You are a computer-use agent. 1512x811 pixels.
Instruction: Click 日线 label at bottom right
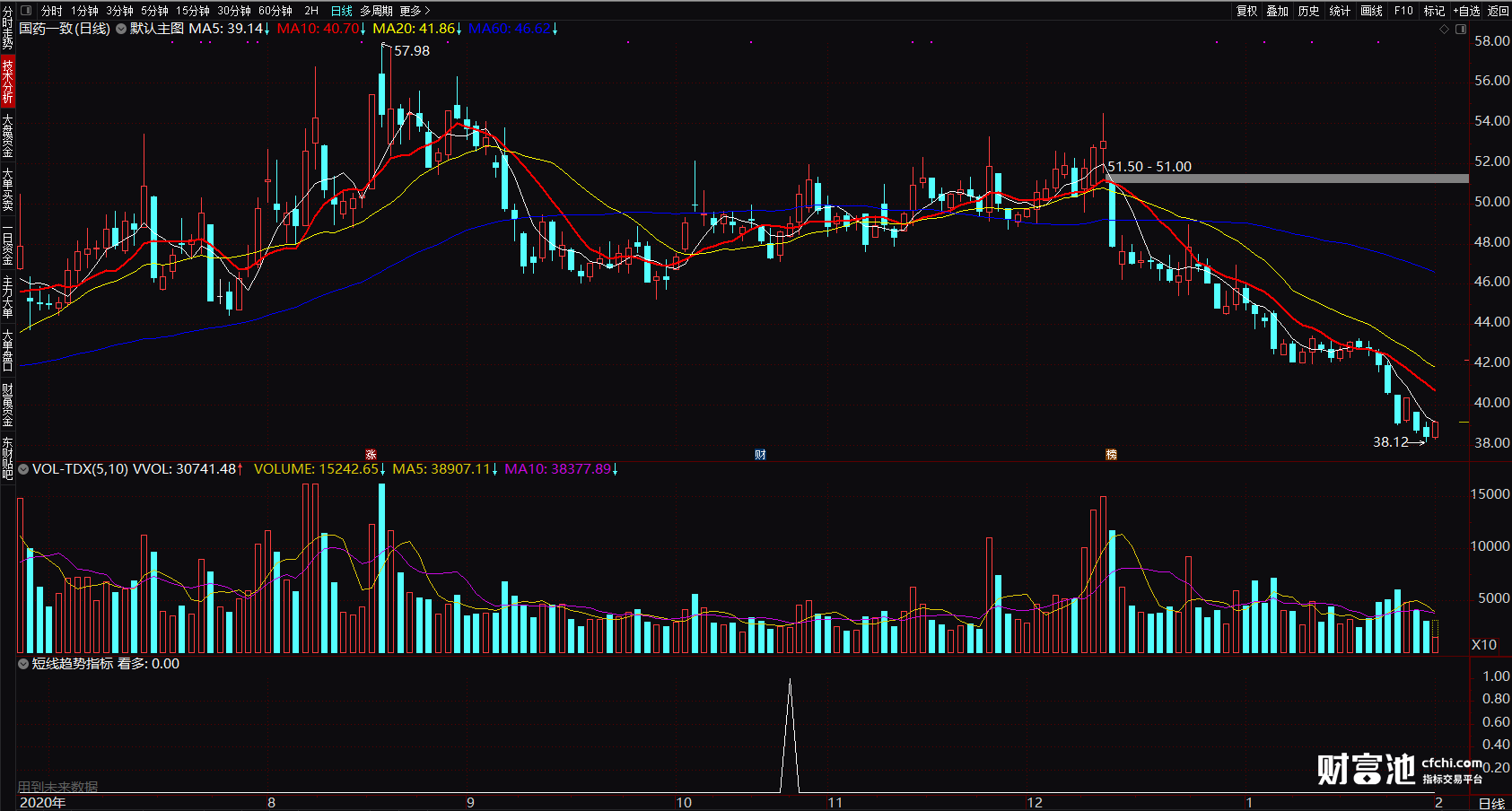point(1491,803)
